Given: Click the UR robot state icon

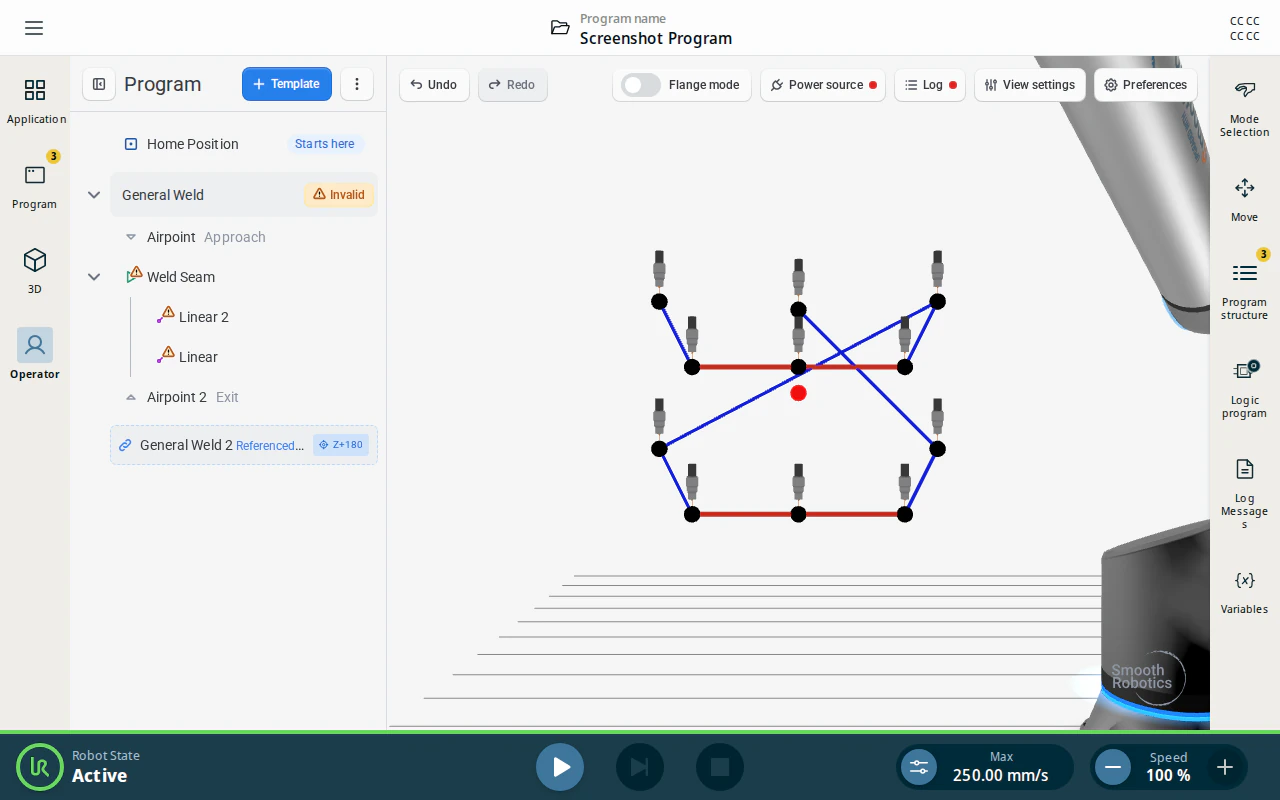Looking at the screenshot, I should [40, 767].
